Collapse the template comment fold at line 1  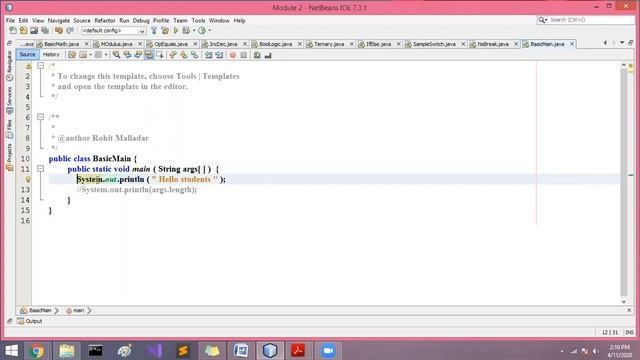[x=40, y=66]
